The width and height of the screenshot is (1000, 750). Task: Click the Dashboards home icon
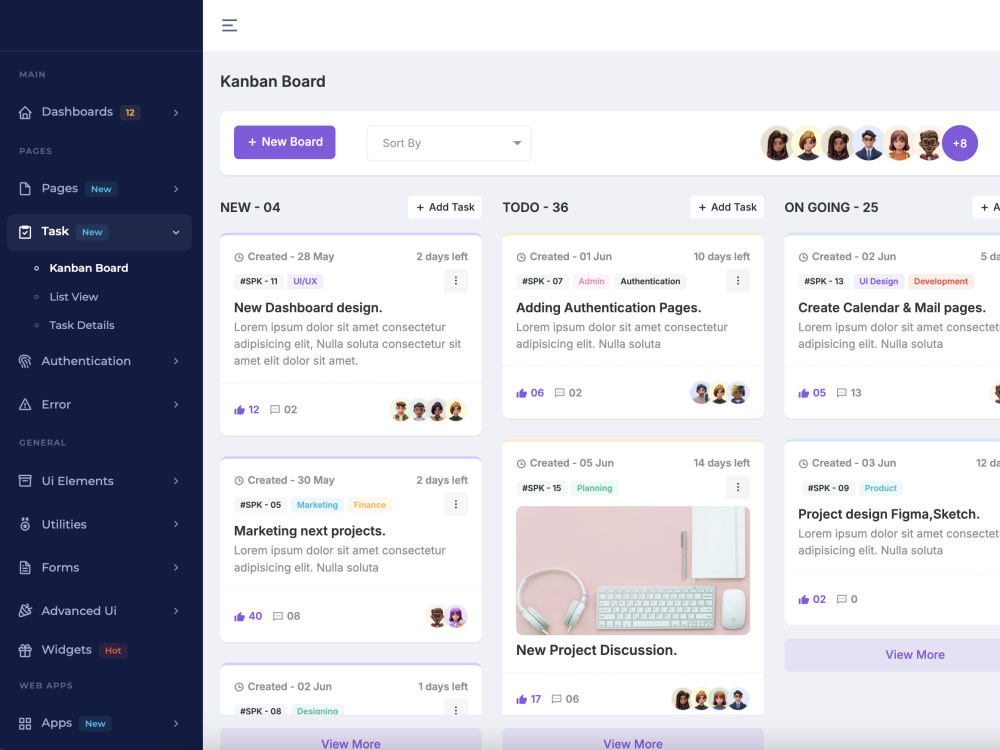point(25,112)
